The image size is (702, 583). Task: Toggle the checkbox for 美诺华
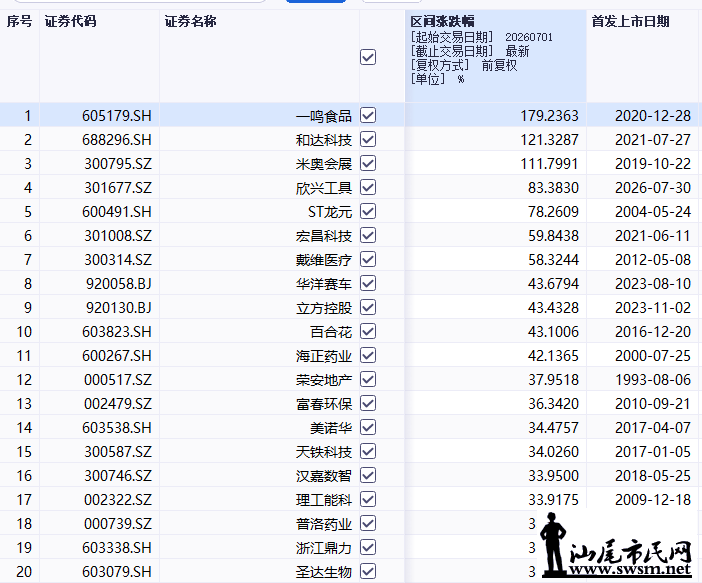coord(368,428)
